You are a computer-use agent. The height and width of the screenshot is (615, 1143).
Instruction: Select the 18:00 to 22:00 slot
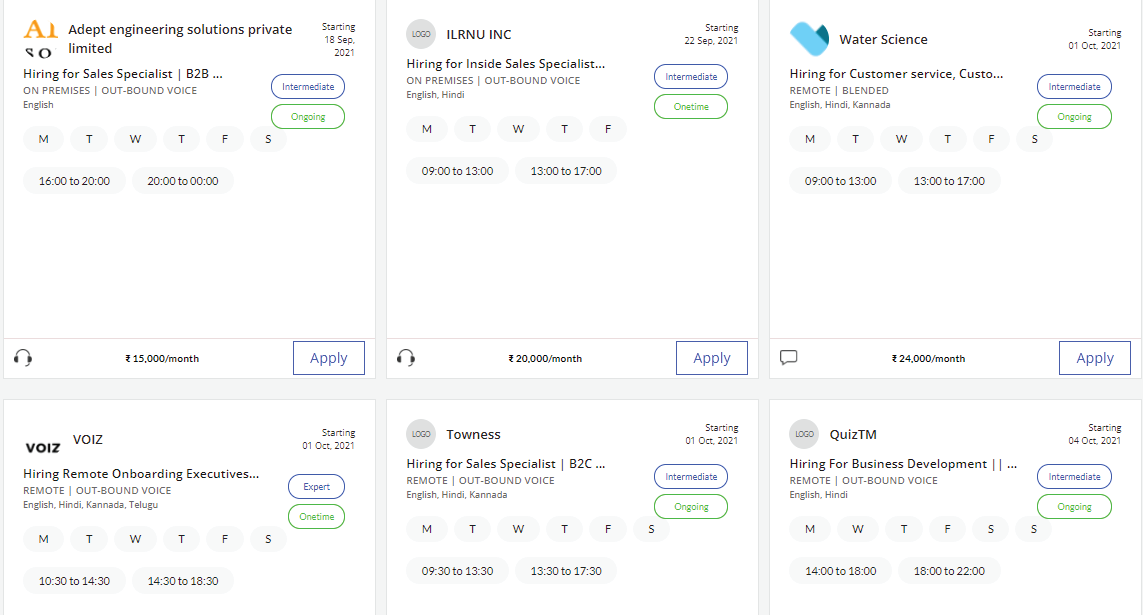pyautogui.click(x=949, y=571)
